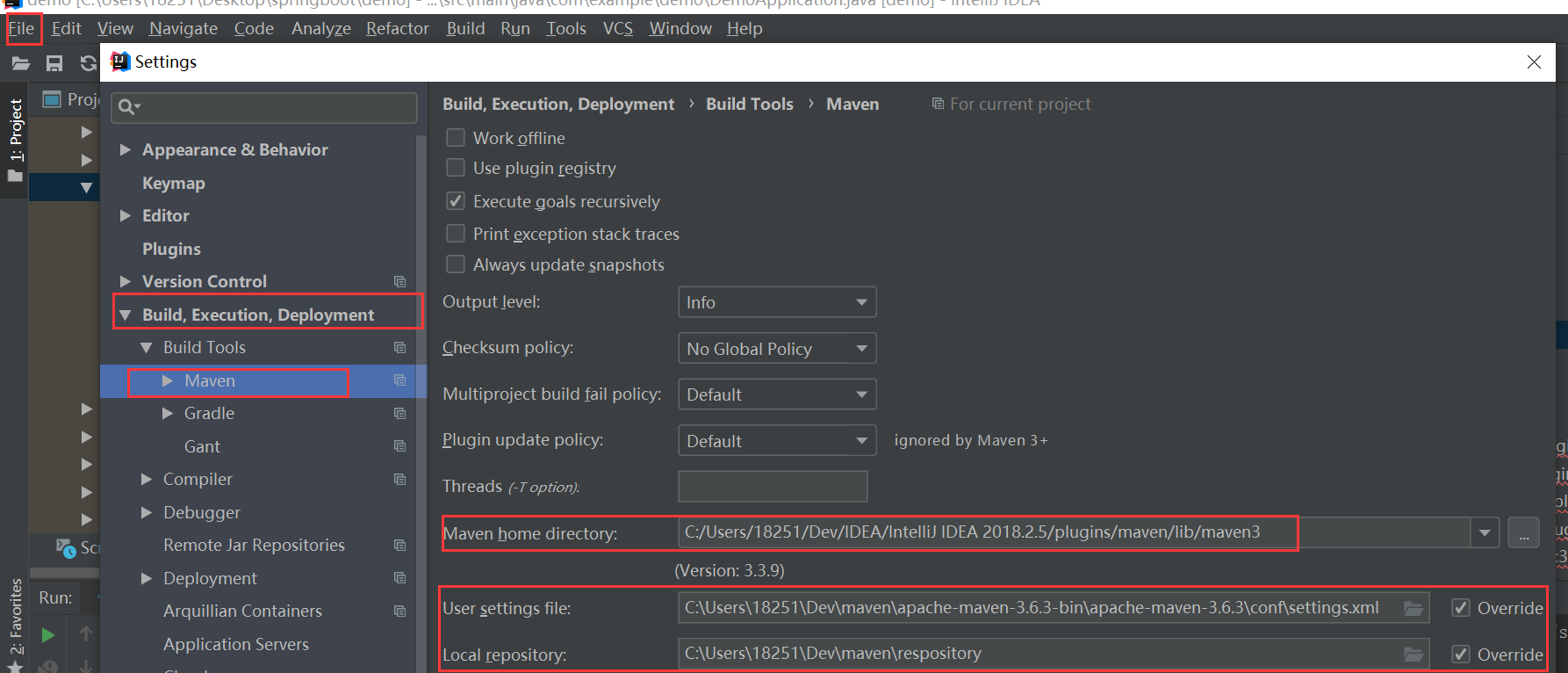Click the green Run play icon

click(48, 634)
